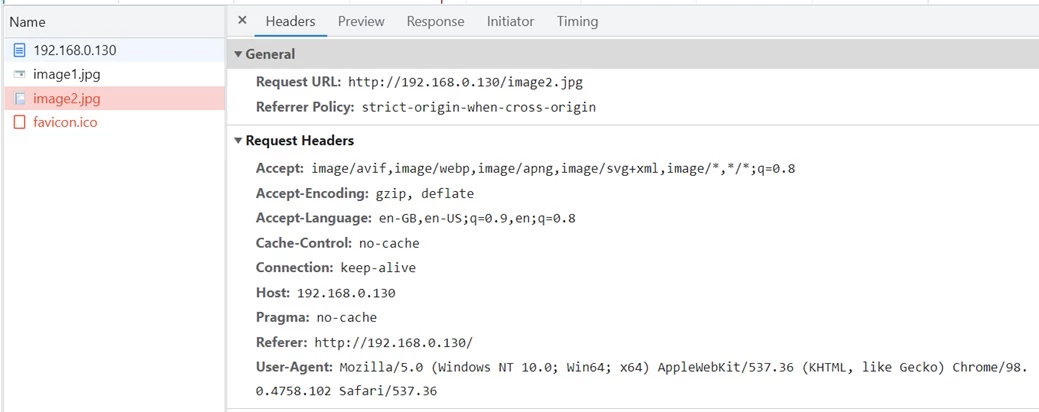Click the favicon.ico file icon
Screen dimensions: 1039x412
point(20,123)
